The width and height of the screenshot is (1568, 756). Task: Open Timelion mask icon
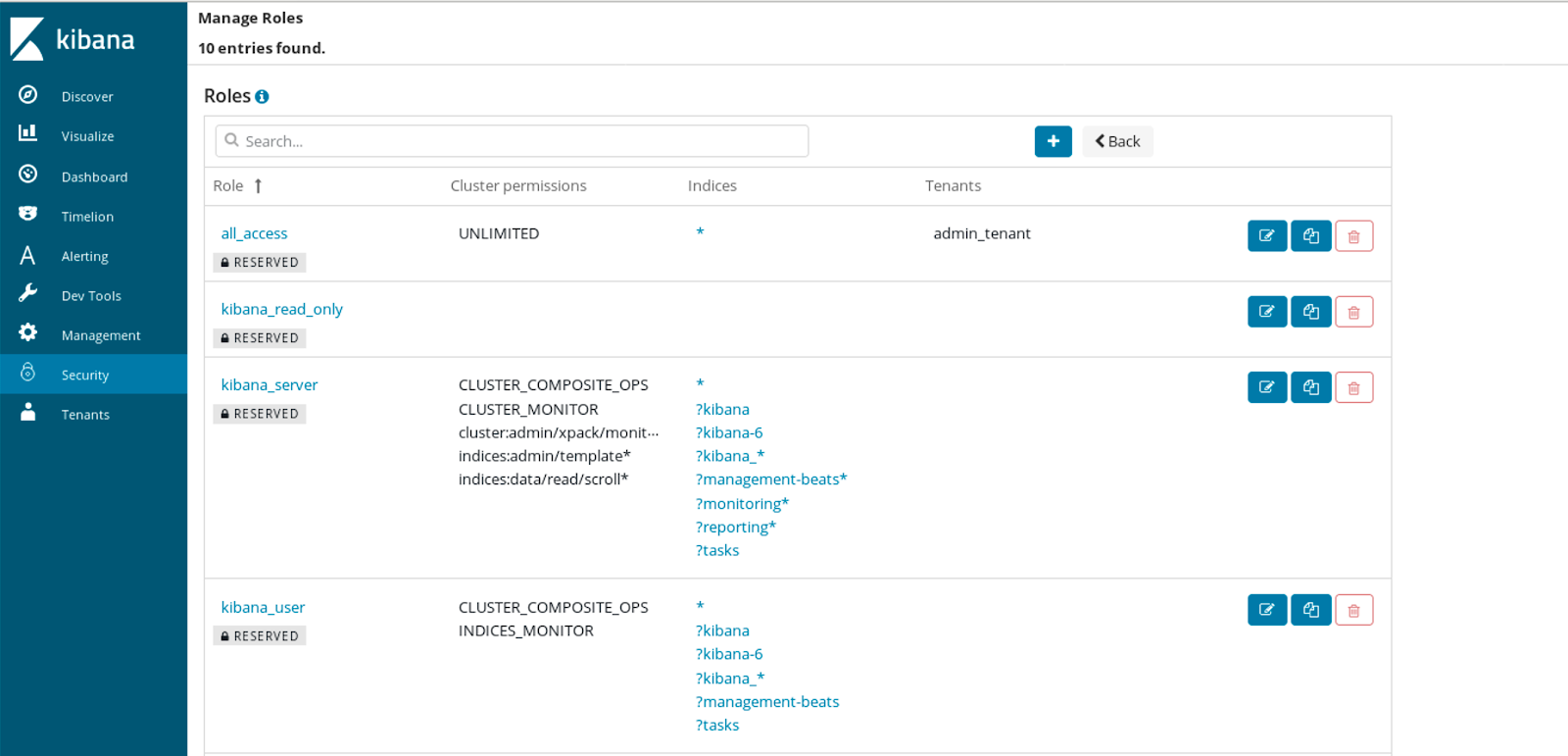(x=27, y=214)
